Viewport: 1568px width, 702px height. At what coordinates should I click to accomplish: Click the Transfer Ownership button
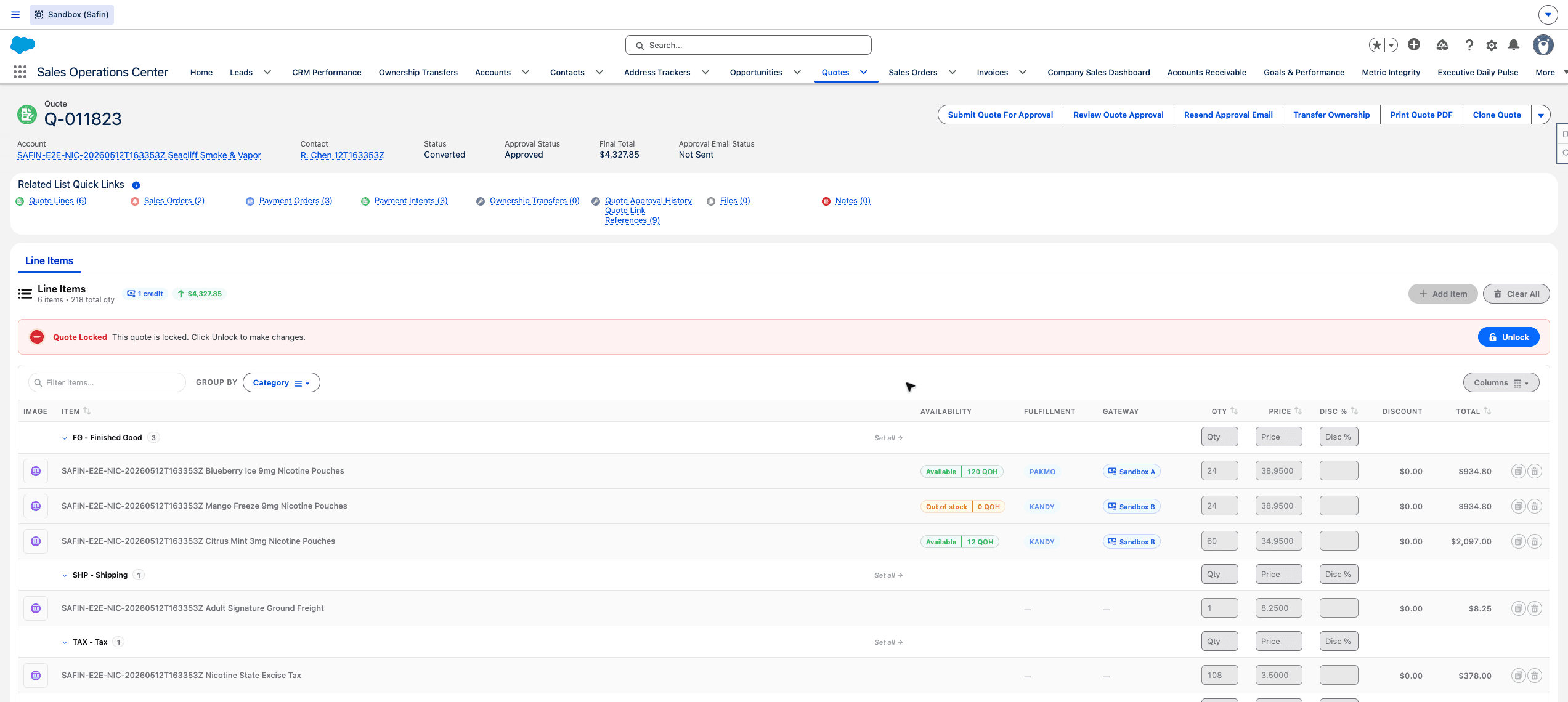(1331, 115)
